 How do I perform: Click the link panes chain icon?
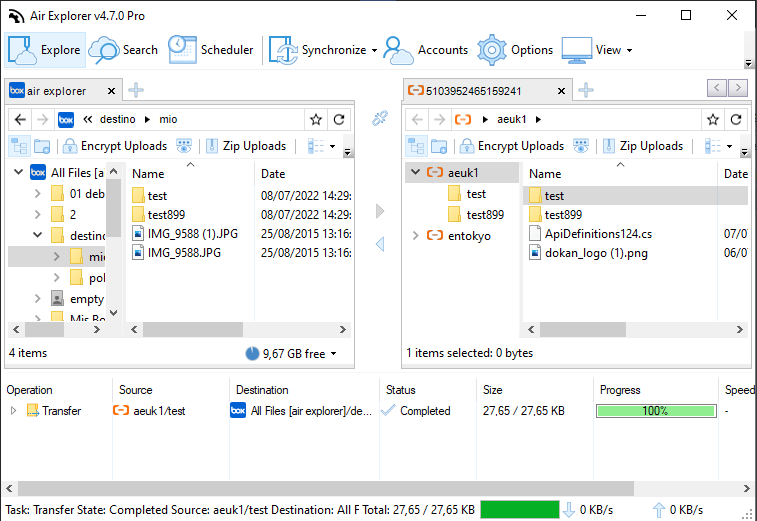[380, 118]
